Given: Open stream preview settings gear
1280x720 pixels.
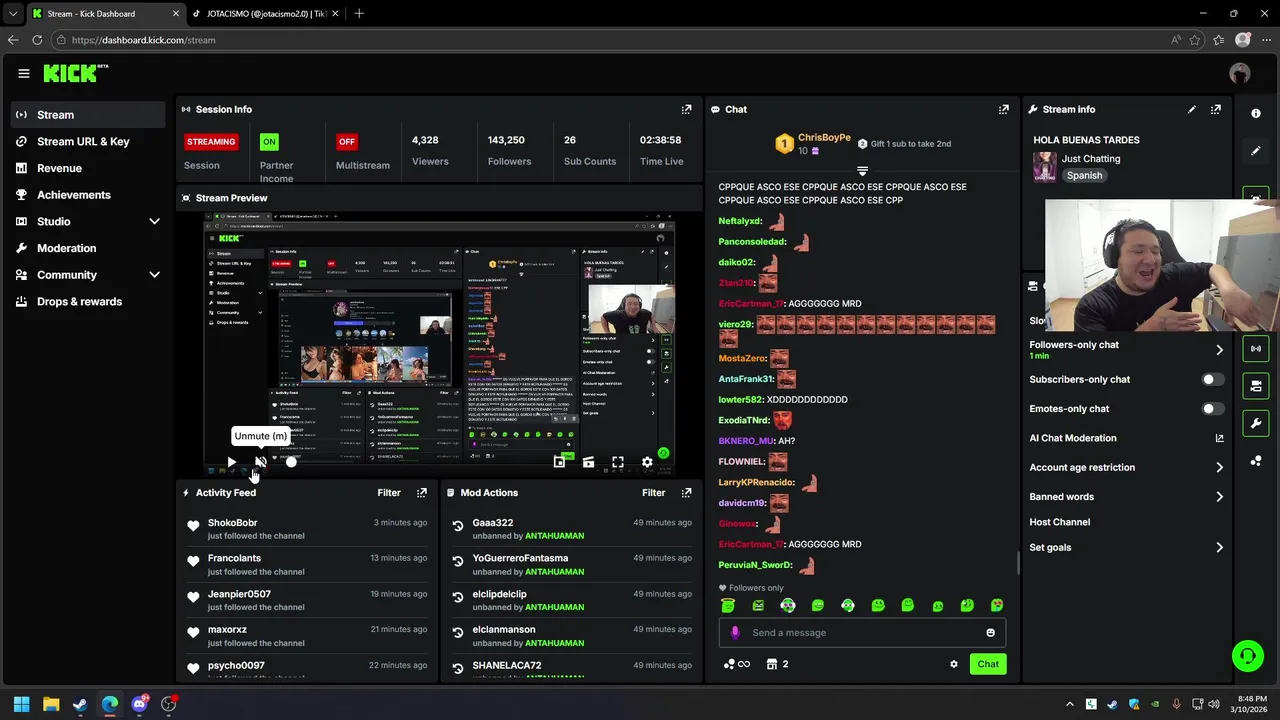Looking at the screenshot, I should point(647,462).
